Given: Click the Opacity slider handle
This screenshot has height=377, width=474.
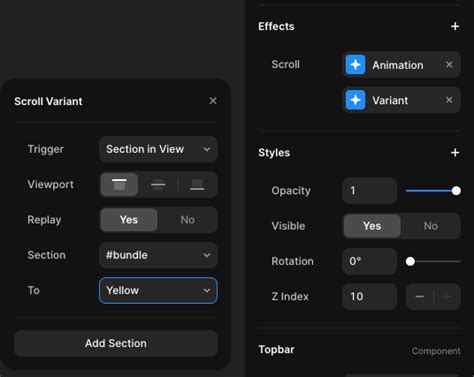Looking at the screenshot, I should [x=456, y=191].
